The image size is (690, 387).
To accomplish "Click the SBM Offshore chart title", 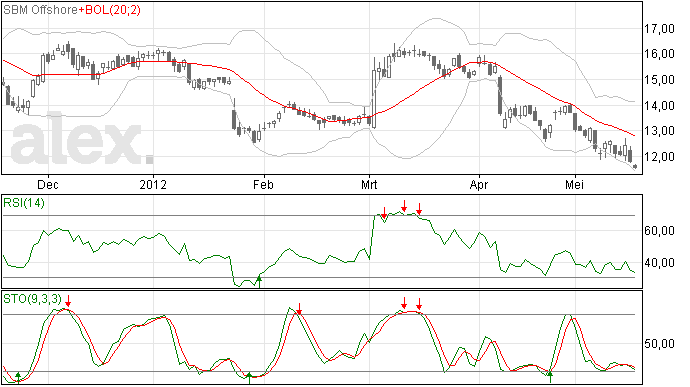I will pyautogui.click(x=41, y=10).
